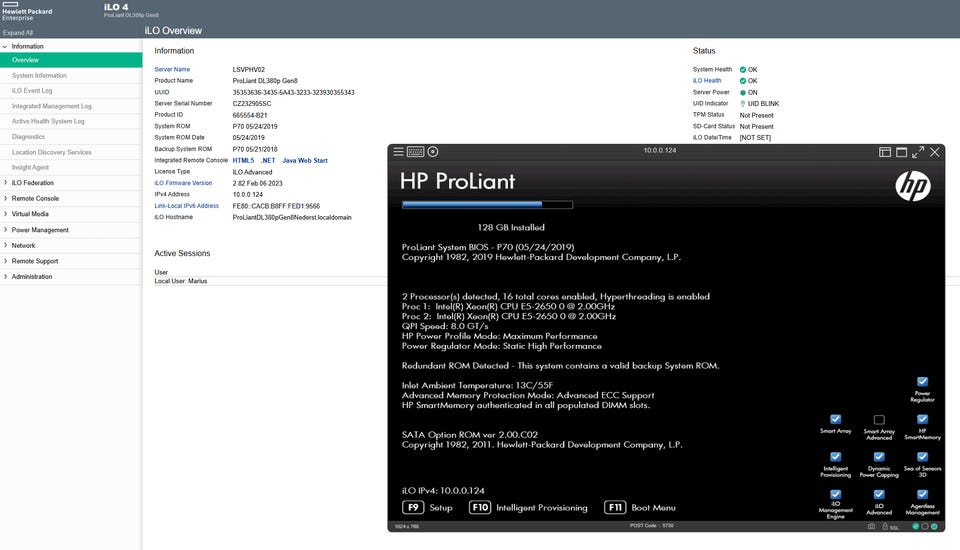This screenshot has width=960, height=550.
Task: Collapse the Information tree section
Action: click(x=5, y=47)
